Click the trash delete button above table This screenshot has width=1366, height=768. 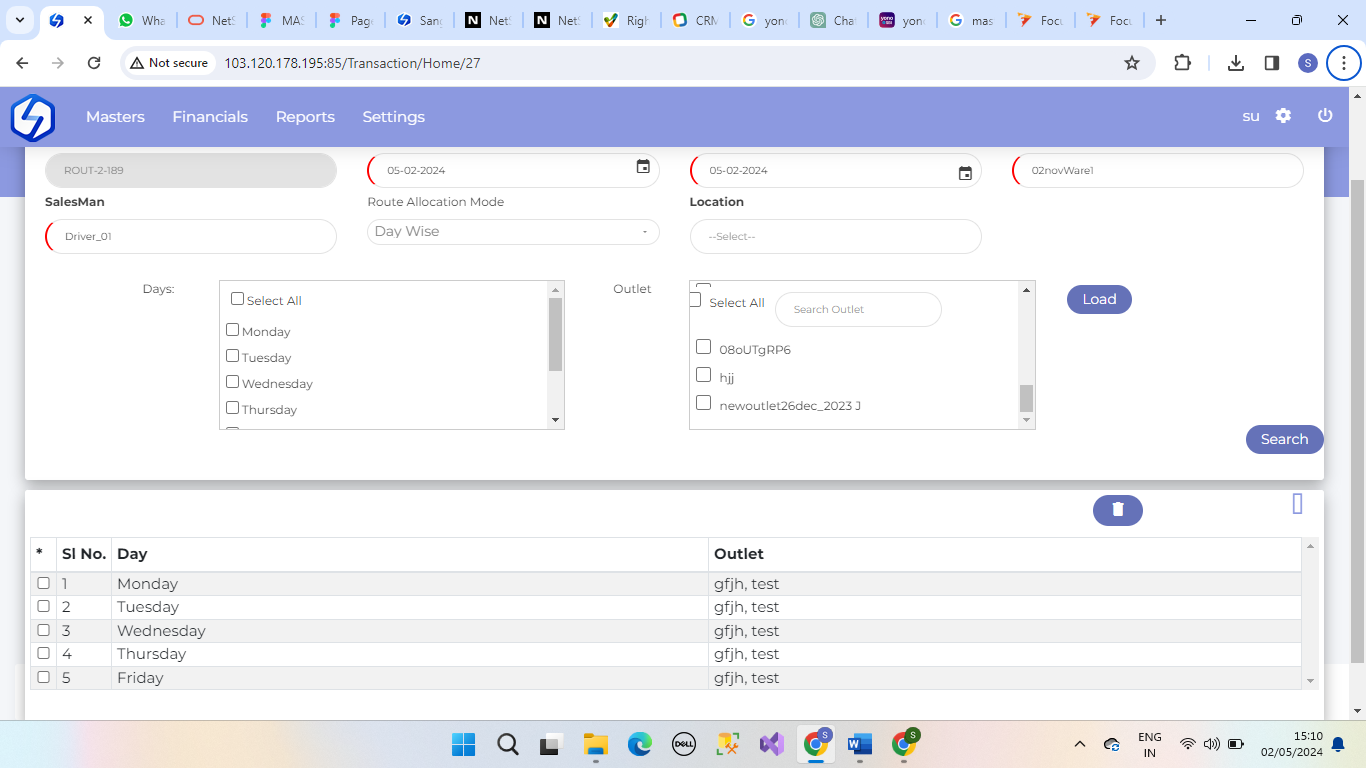[x=1117, y=510]
